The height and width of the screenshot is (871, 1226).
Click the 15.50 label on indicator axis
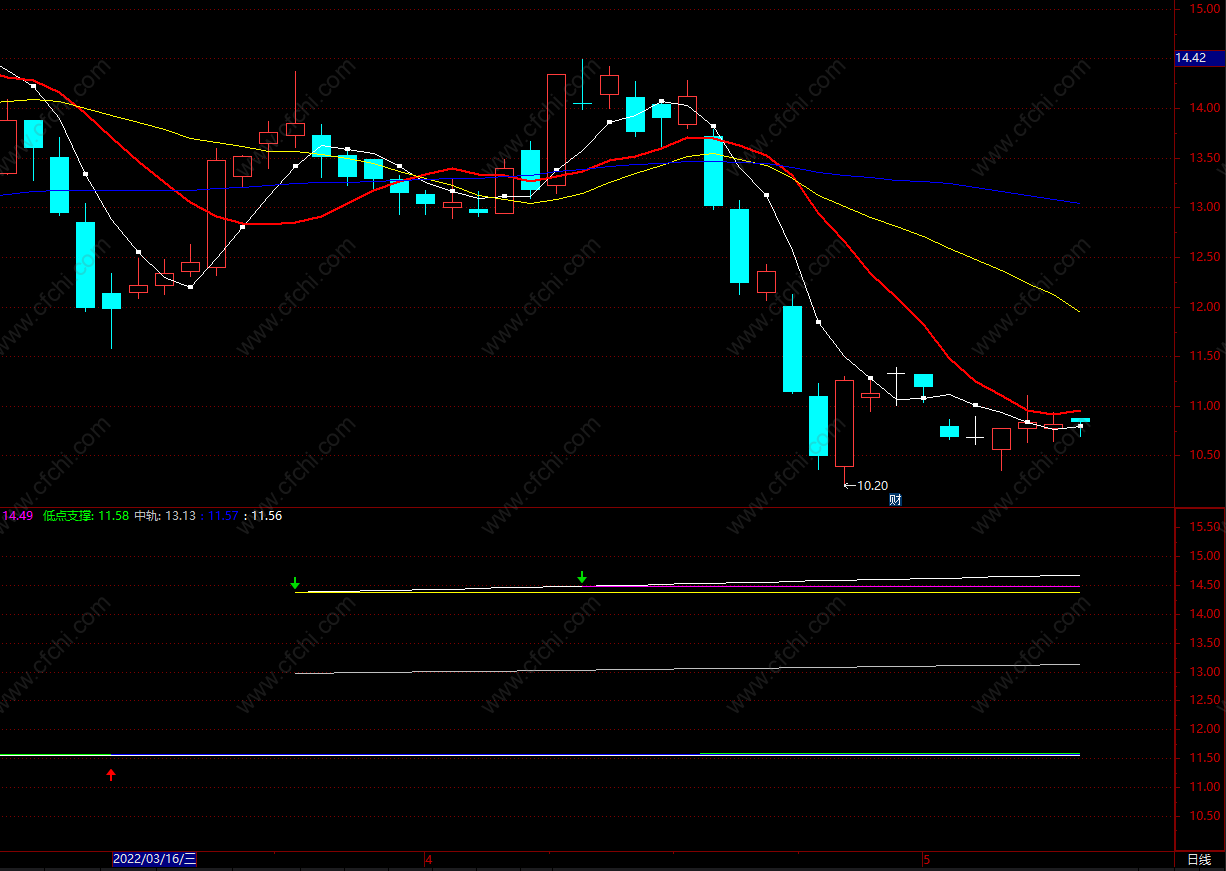point(1204,527)
